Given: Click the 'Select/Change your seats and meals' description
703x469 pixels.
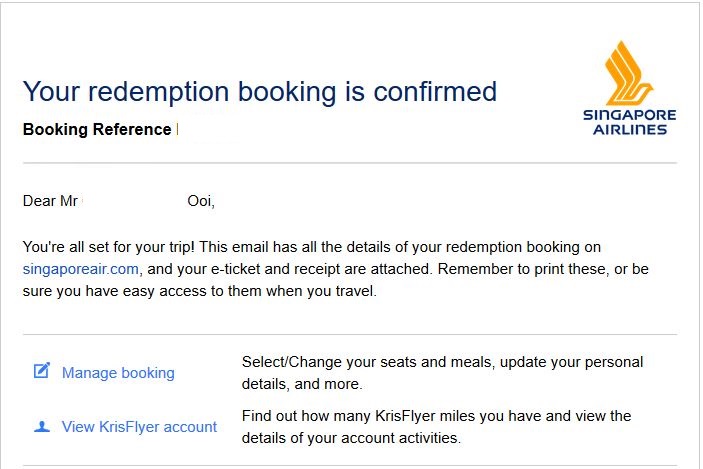Looking at the screenshot, I should point(443,373).
